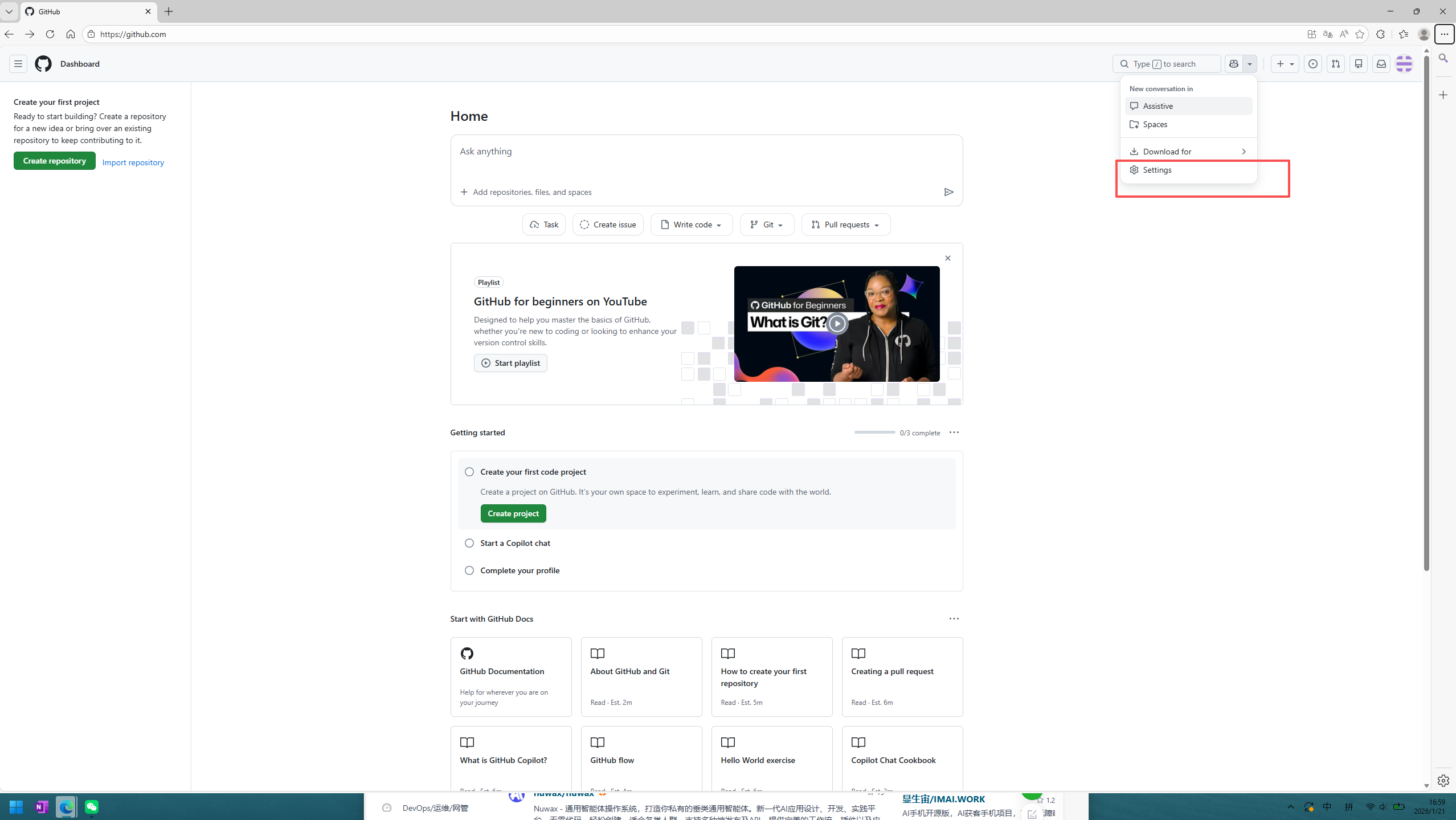This screenshot has width=1456, height=820.
Task: Open the GitHub hamburger navigation menu
Action: coord(18,64)
